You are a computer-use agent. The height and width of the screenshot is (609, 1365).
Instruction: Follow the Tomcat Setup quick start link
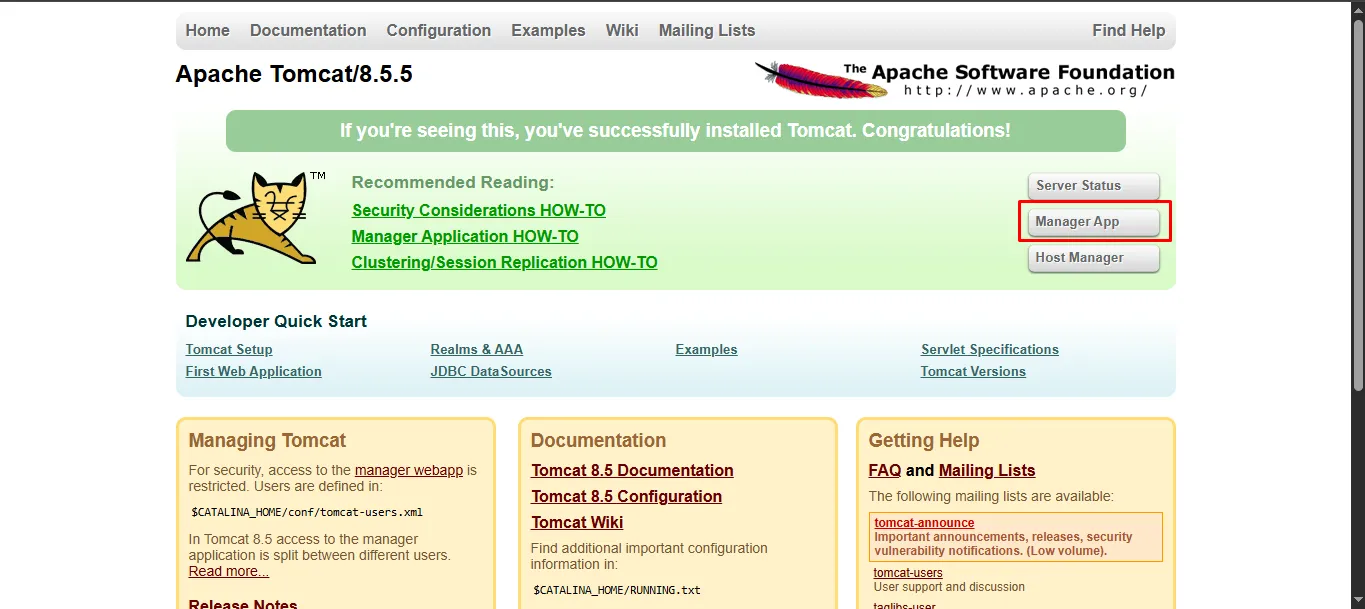point(229,349)
